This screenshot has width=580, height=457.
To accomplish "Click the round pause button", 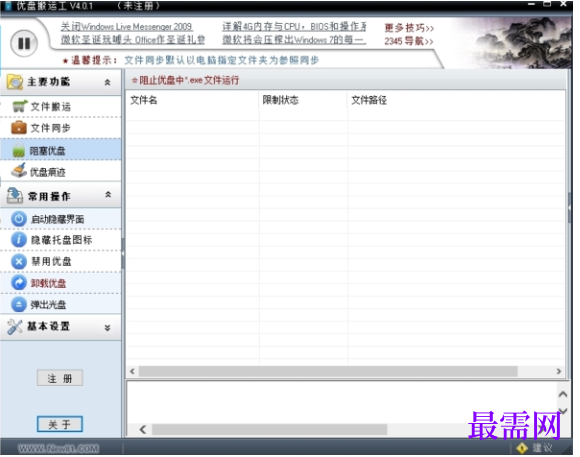I will [24, 43].
